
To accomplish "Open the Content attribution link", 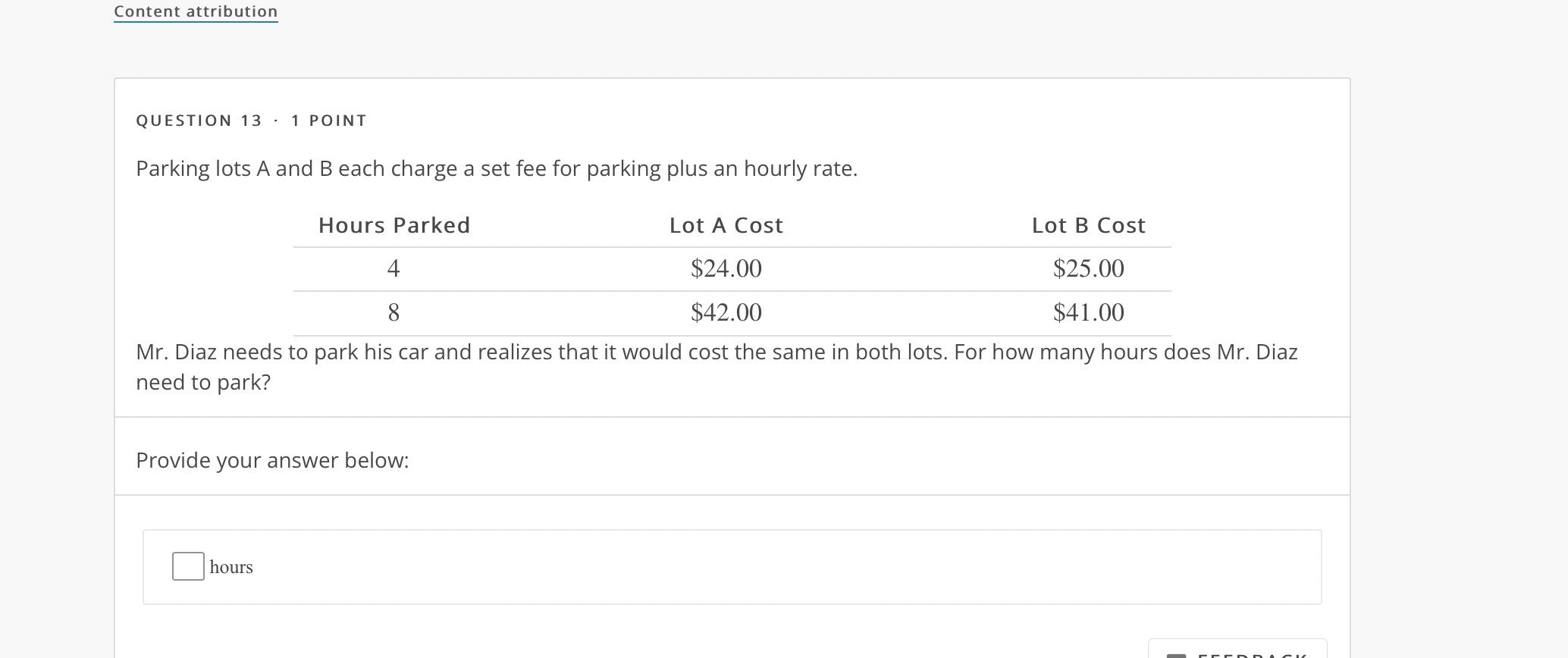I will point(196,11).
